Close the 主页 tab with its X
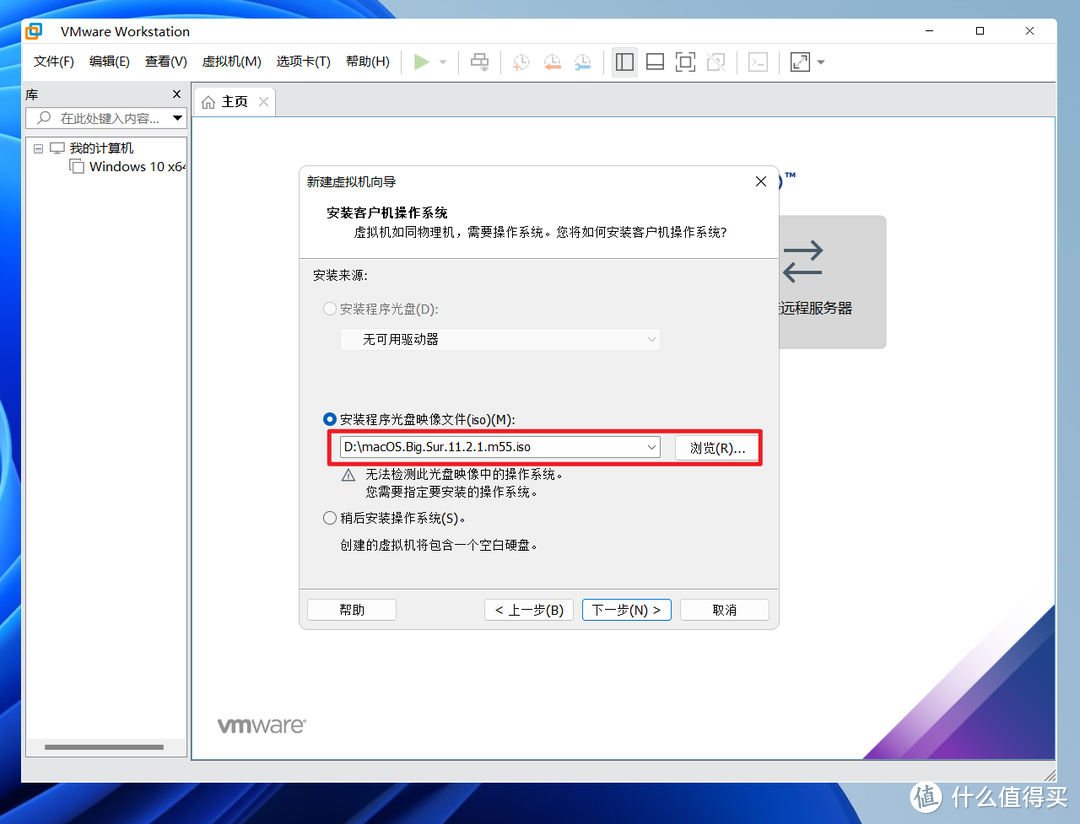 click(263, 101)
